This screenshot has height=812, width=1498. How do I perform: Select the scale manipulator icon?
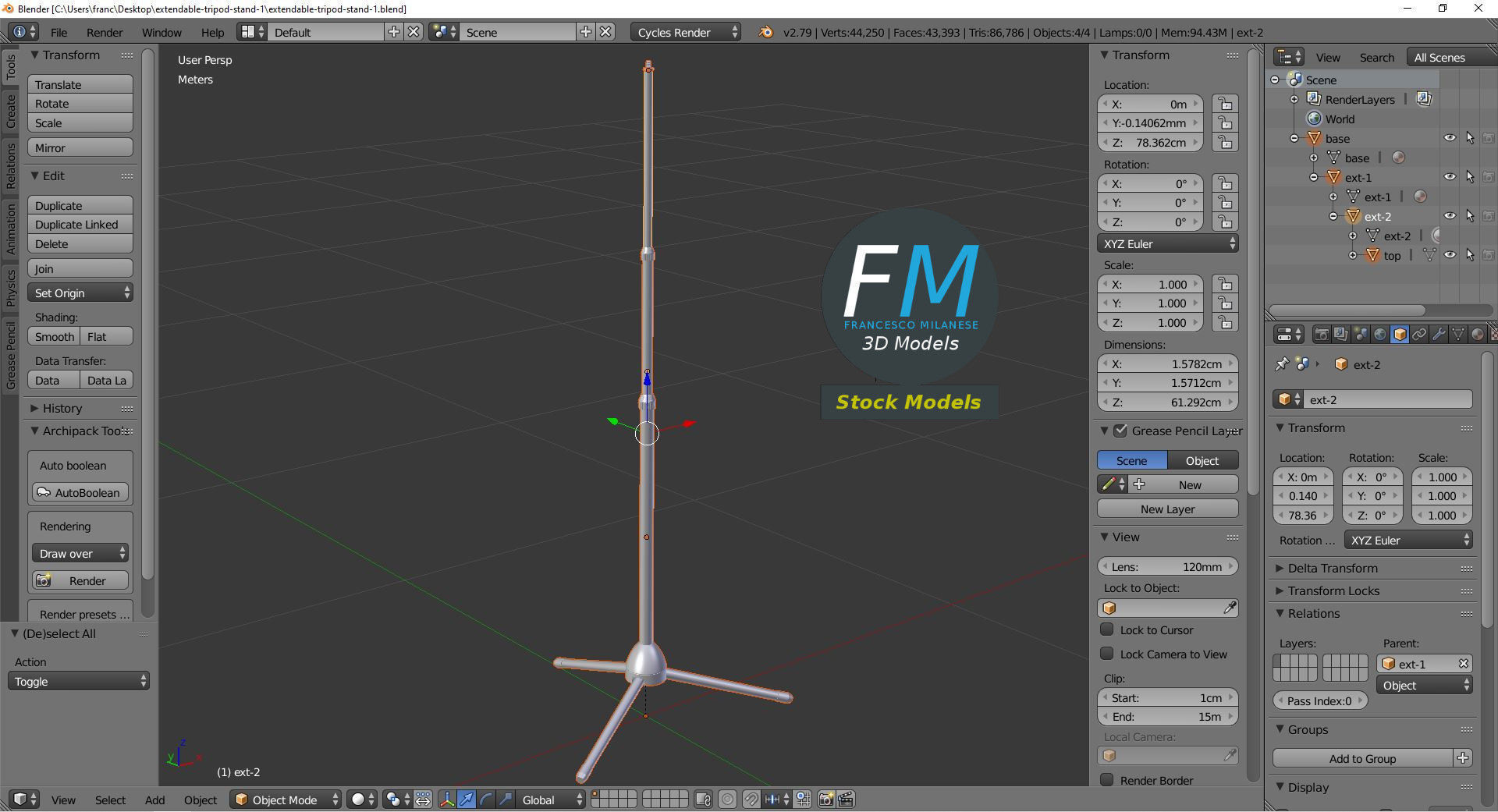[506, 800]
